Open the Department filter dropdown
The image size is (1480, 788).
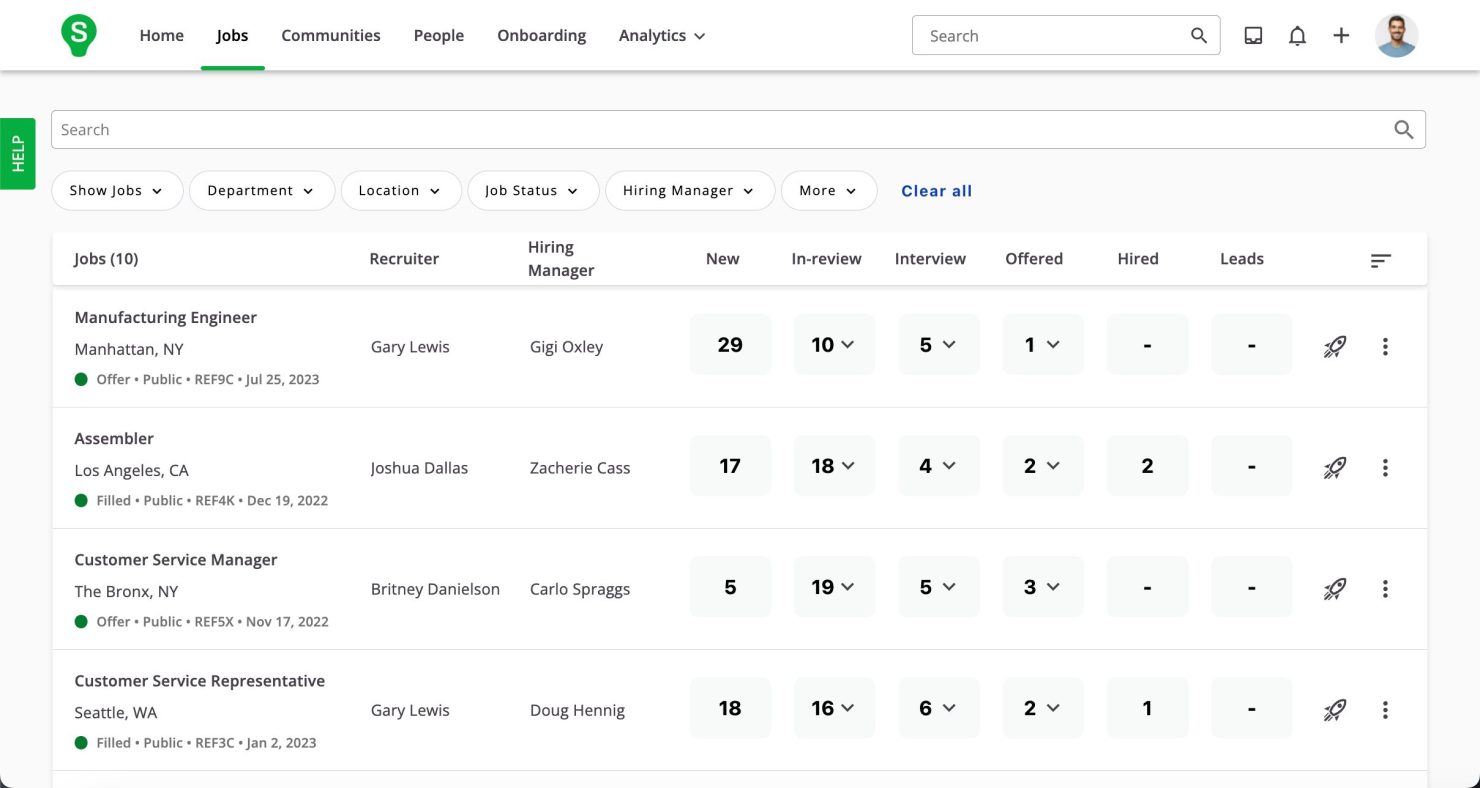(262, 191)
